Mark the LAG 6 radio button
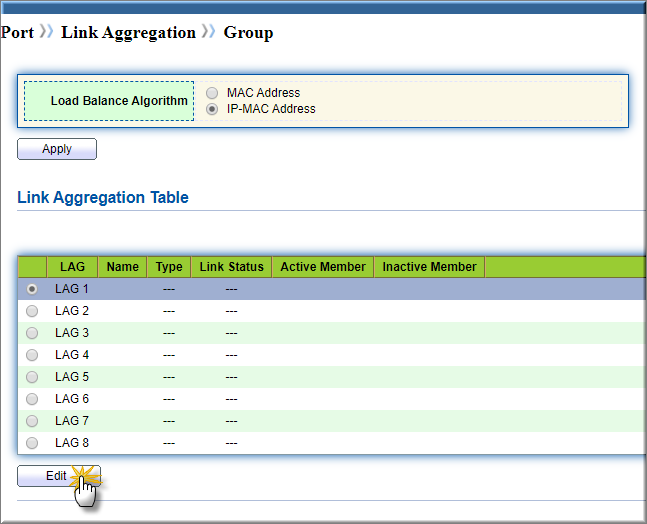The width and height of the screenshot is (647, 524). (32, 399)
